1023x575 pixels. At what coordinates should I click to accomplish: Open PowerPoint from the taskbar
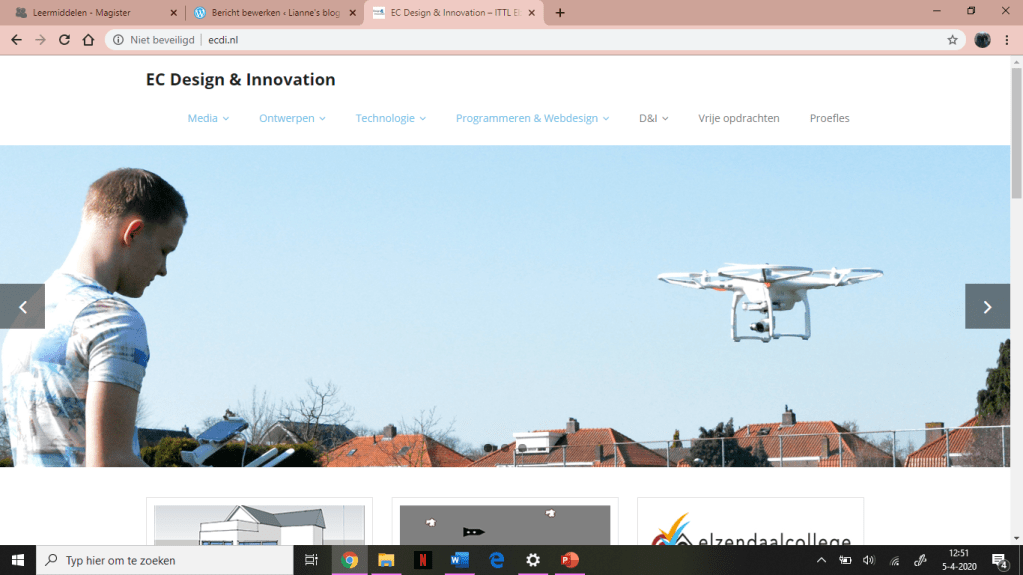pyautogui.click(x=569, y=560)
